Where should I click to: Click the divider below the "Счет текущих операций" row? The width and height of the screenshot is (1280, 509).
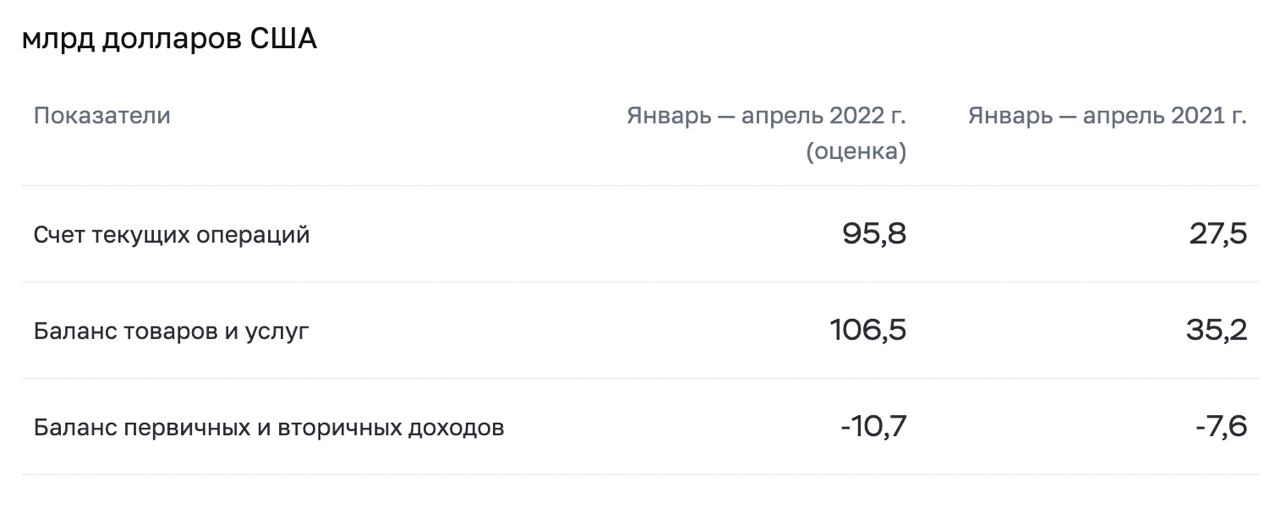(x=640, y=282)
